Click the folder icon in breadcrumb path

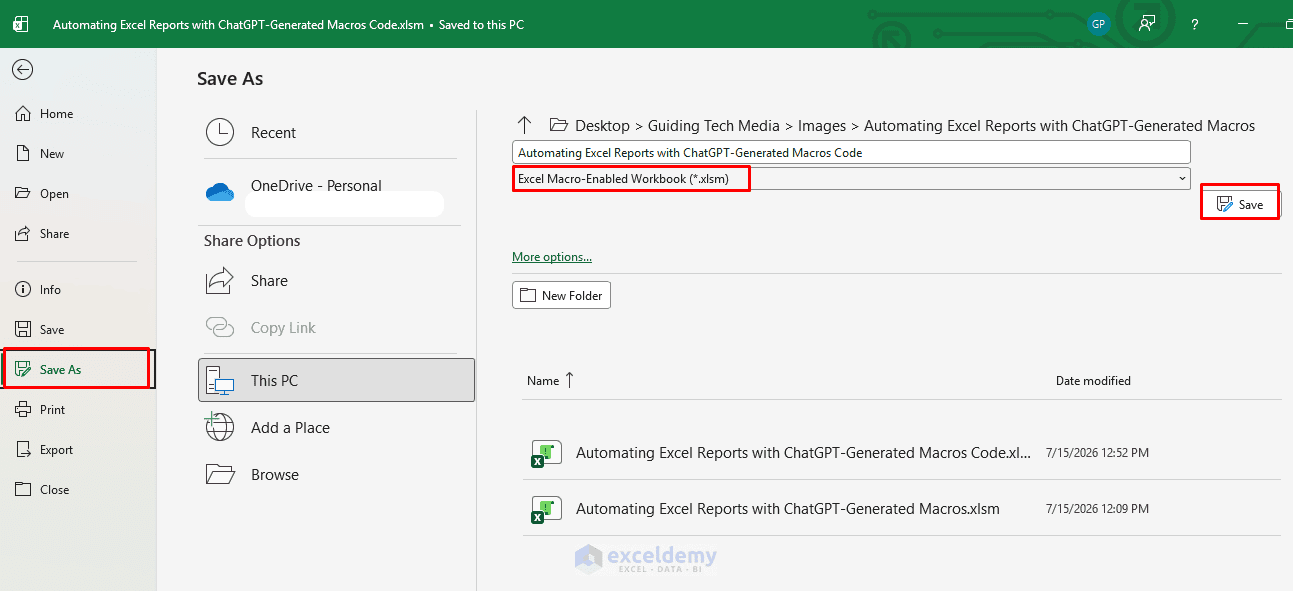click(558, 125)
